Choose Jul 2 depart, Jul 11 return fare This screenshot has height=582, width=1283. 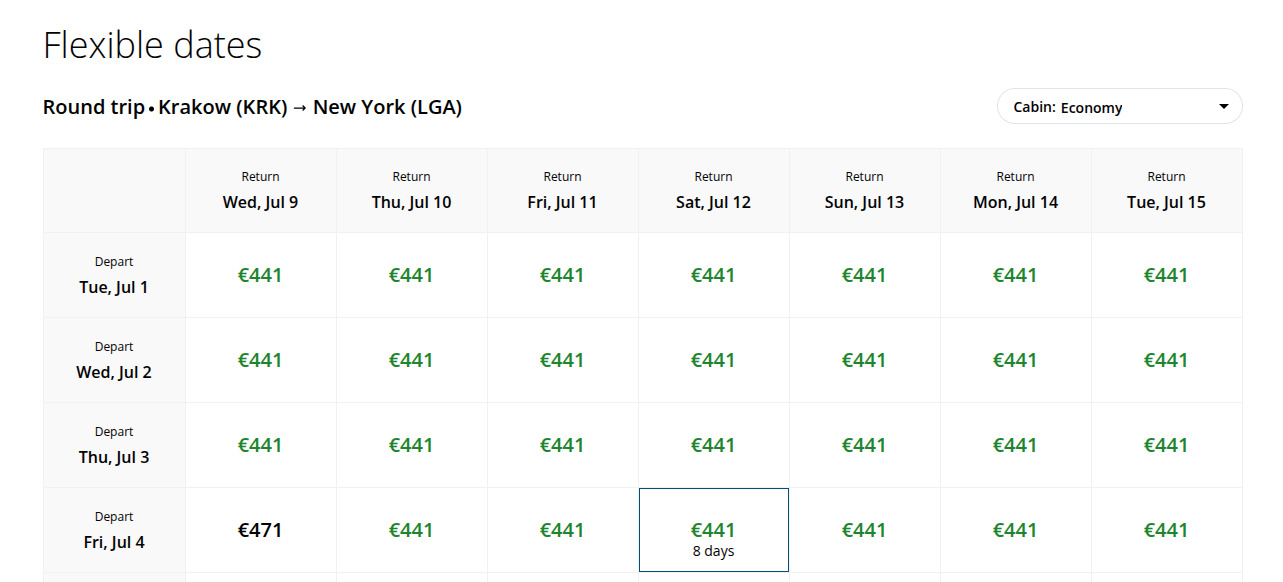tap(563, 360)
